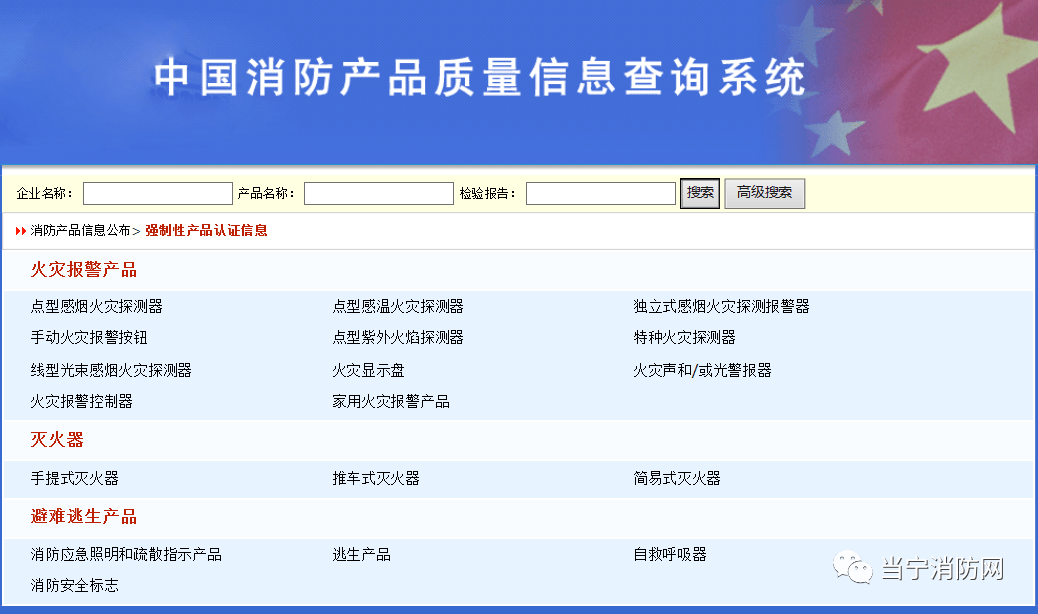Image resolution: width=1038 pixels, height=614 pixels.
Task: Select 推车式灭火器 link
Action: click(x=376, y=478)
